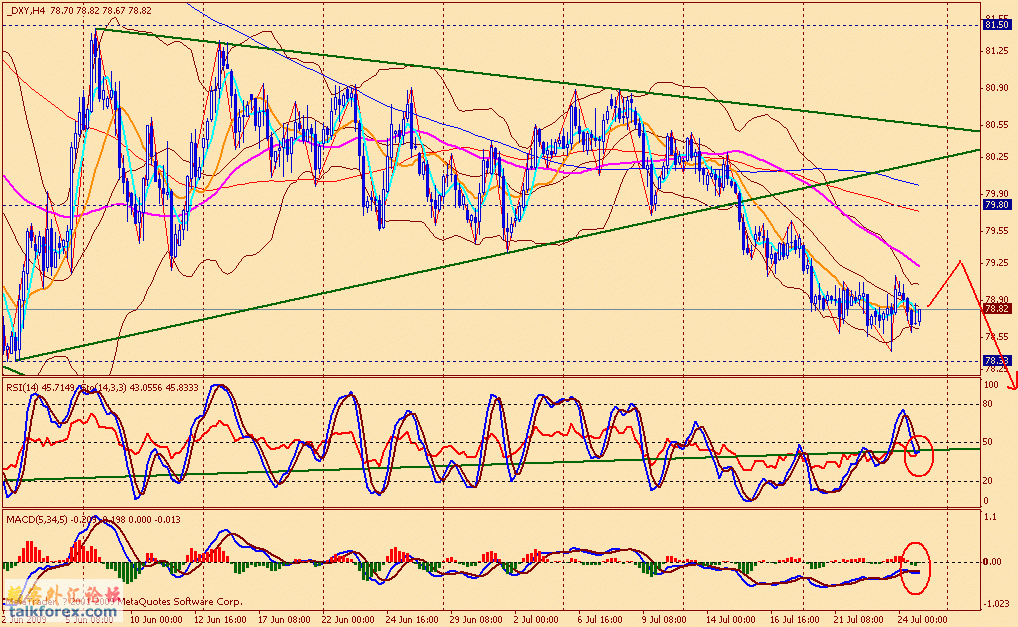Click the 16 Jul 16:00 time label
This screenshot has width=1018, height=627.
click(x=797, y=619)
